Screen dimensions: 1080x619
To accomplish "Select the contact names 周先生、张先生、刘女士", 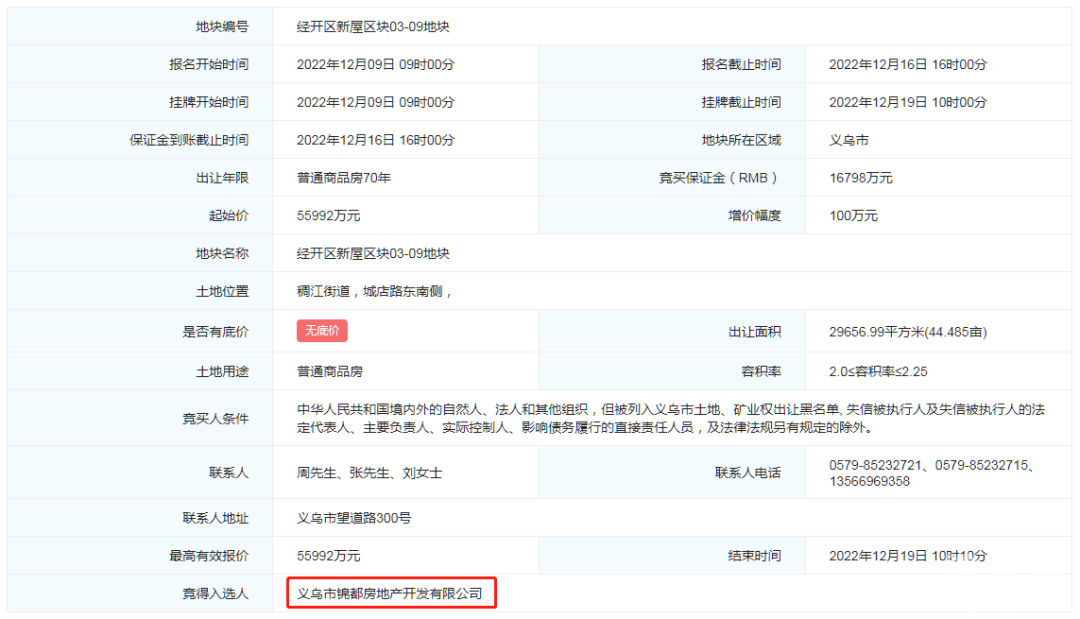I will (369, 473).
